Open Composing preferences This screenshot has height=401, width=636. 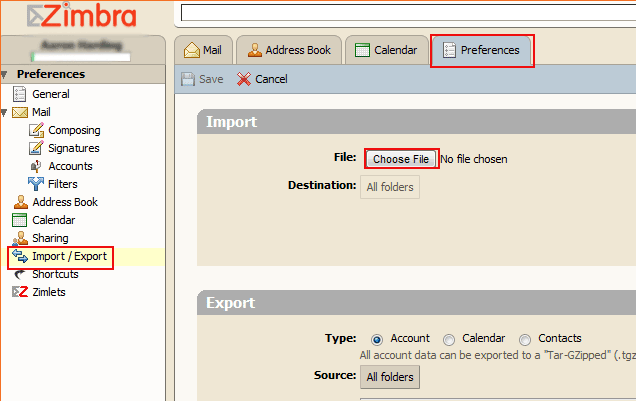(74, 130)
